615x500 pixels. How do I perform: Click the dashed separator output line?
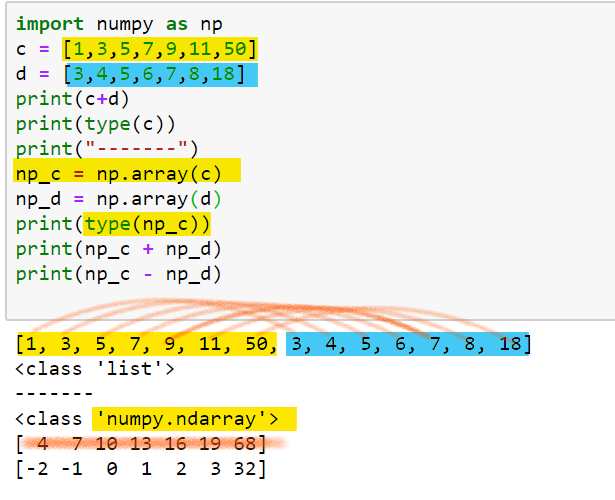[x=54, y=393]
